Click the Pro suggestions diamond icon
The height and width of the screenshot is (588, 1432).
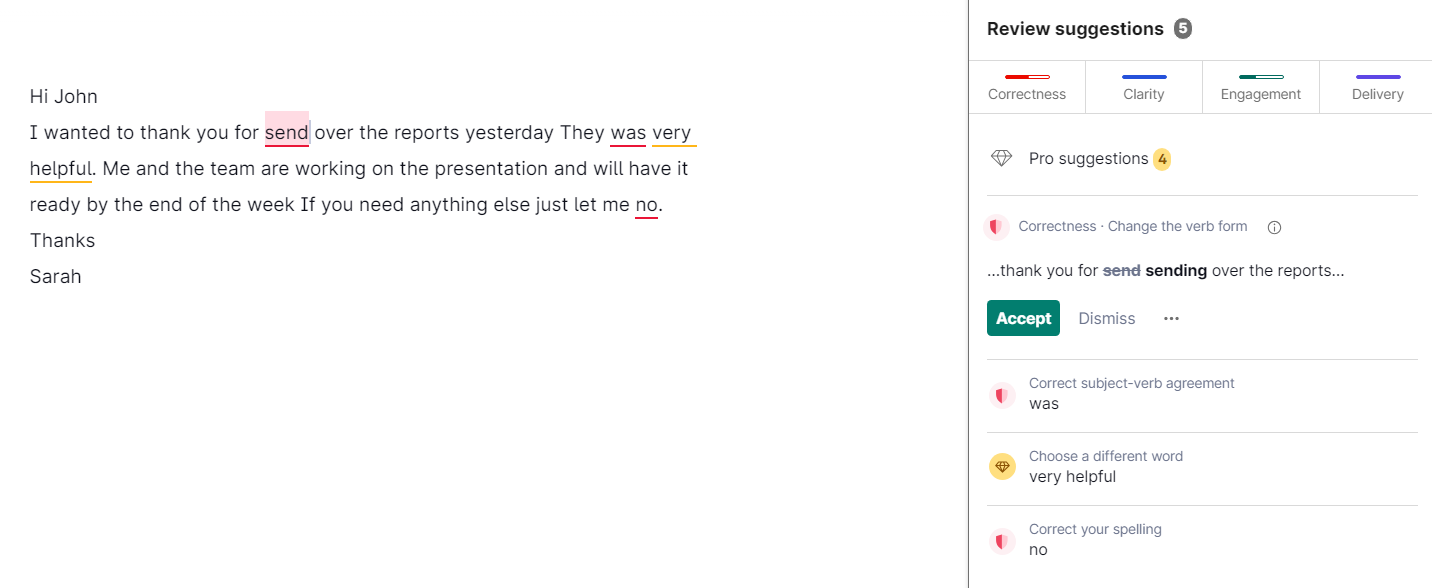coord(1001,158)
